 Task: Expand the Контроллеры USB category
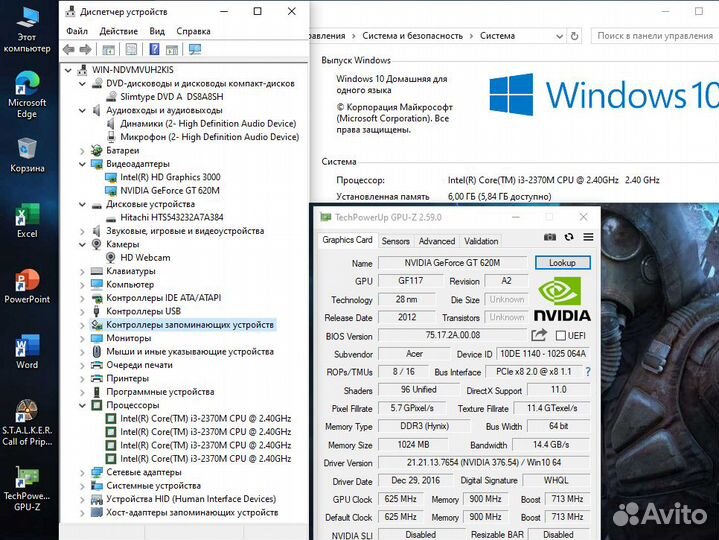click(82, 312)
